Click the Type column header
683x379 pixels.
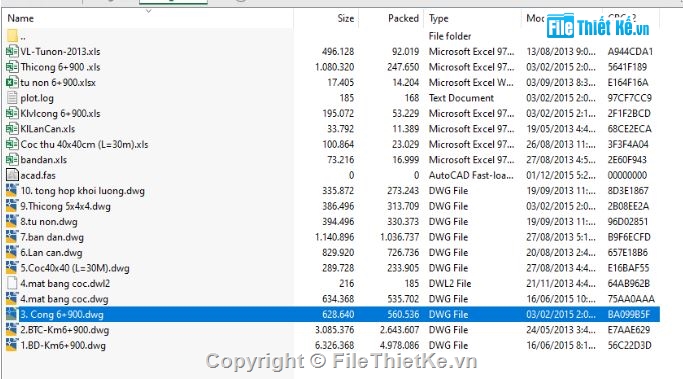pyautogui.click(x=439, y=18)
